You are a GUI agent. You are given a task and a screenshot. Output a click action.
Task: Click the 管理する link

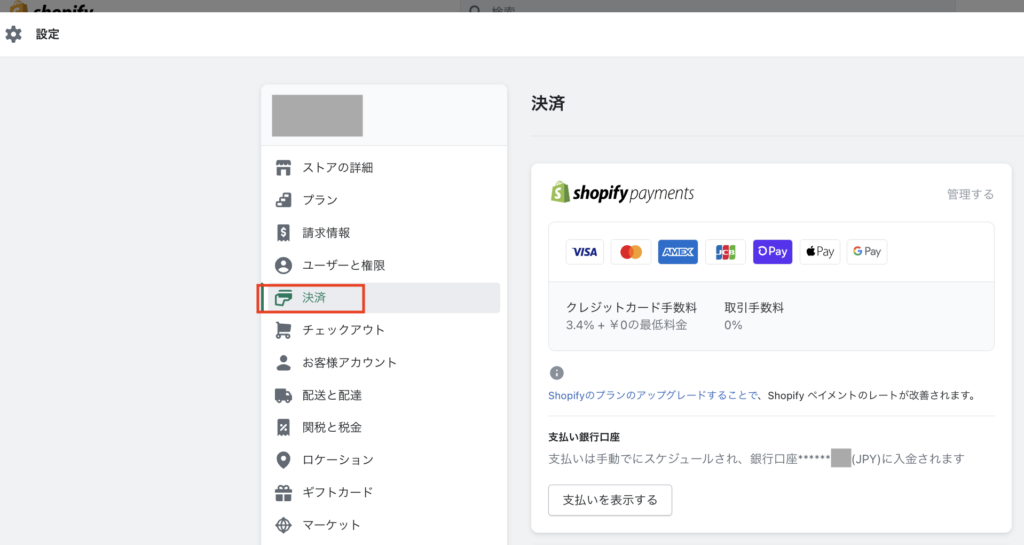[970, 194]
